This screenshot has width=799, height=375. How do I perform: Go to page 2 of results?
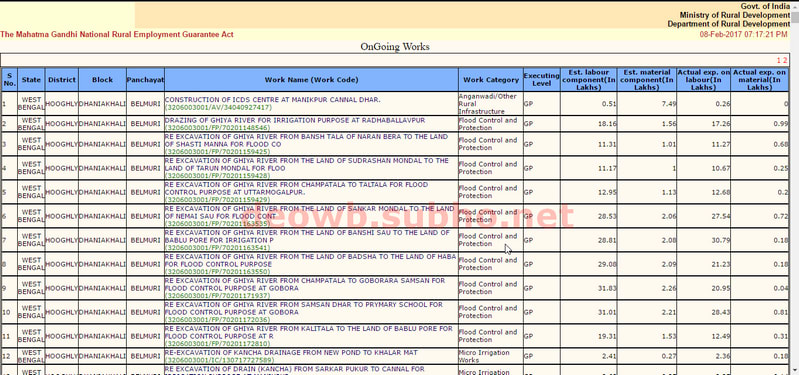click(x=785, y=60)
